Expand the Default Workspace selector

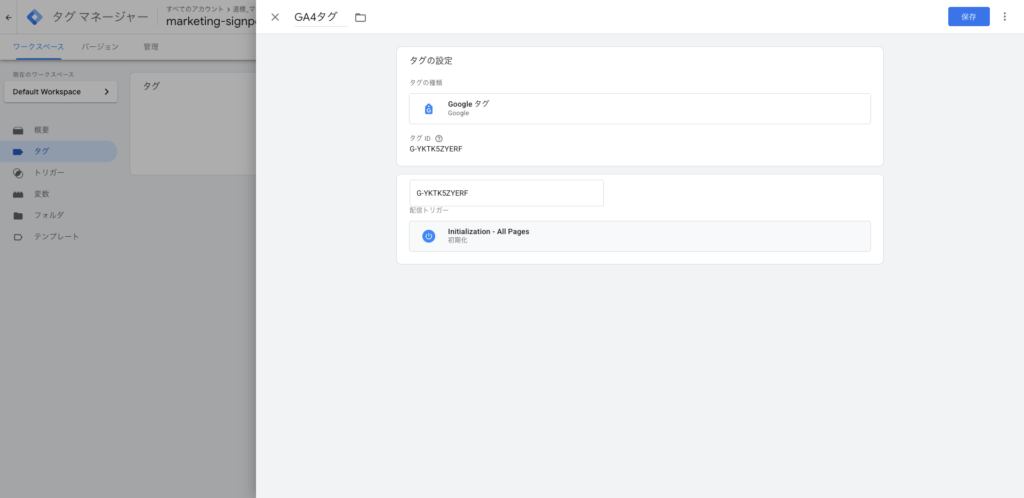tap(61, 92)
